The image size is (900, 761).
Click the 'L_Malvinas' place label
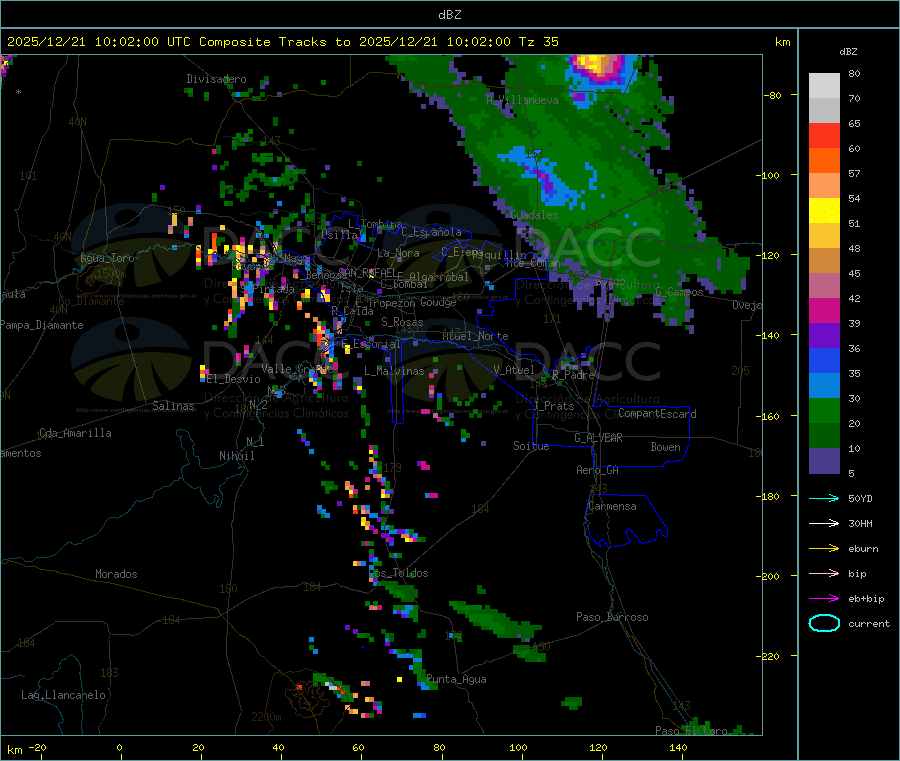click(x=394, y=371)
